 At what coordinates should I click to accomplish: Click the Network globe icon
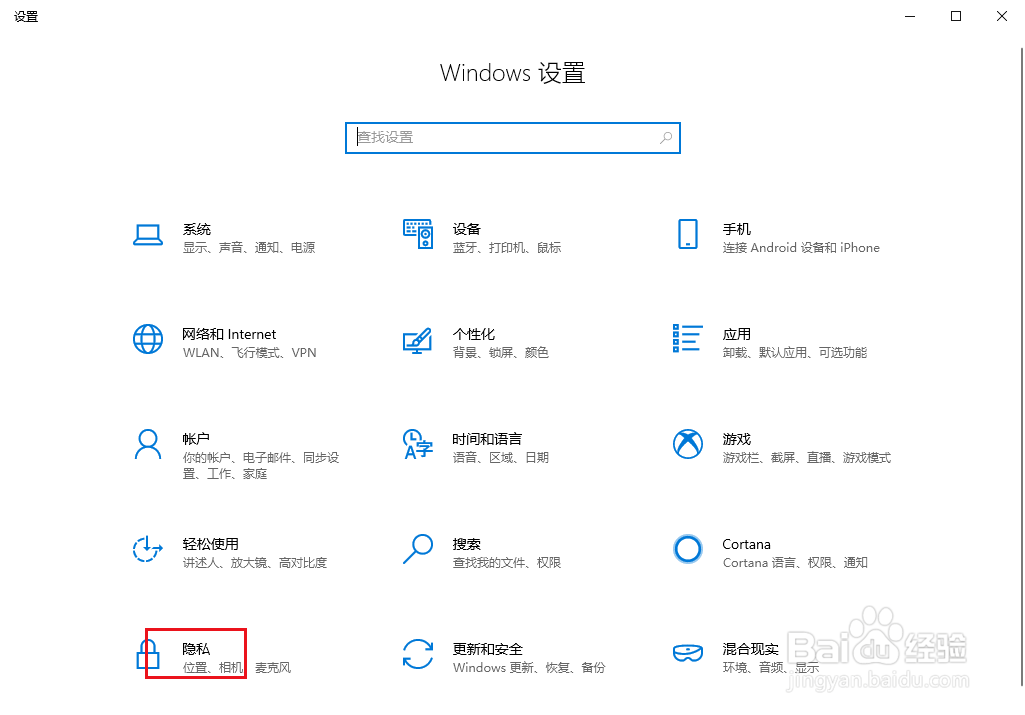pos(148,339)
